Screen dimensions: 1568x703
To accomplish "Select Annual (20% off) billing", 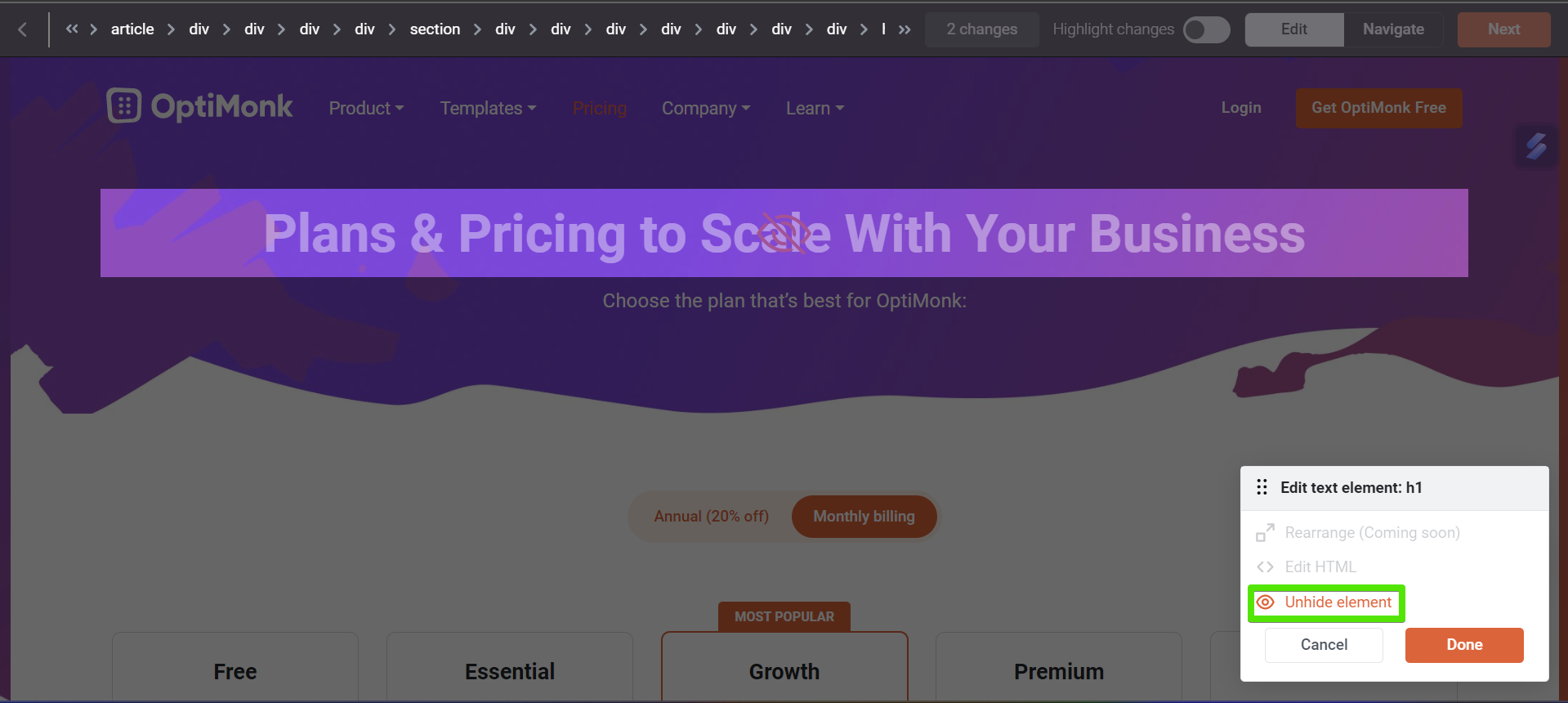I will (x=711, y=517).
